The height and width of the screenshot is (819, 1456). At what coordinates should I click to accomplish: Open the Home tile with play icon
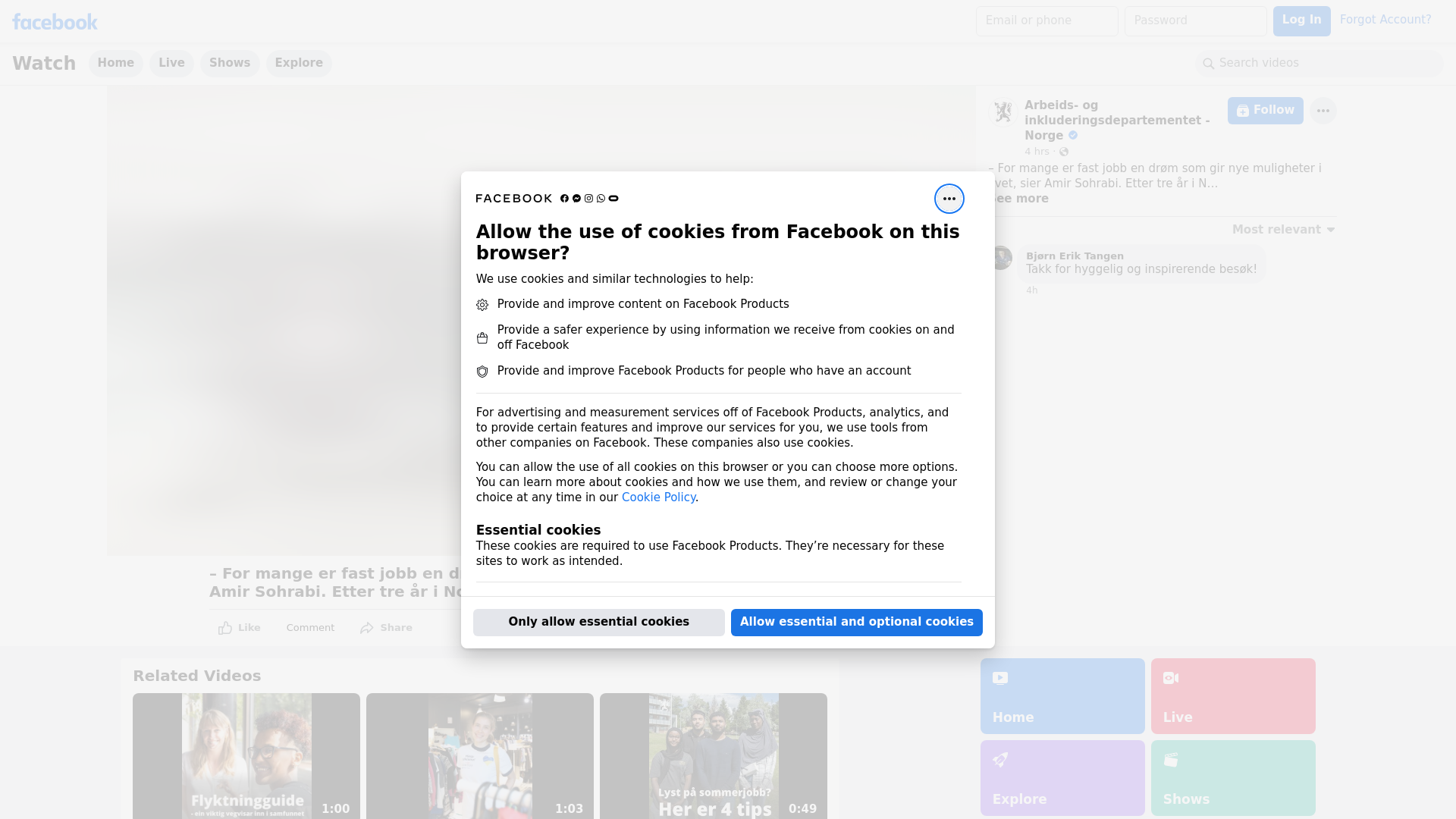pos(1062,696)
